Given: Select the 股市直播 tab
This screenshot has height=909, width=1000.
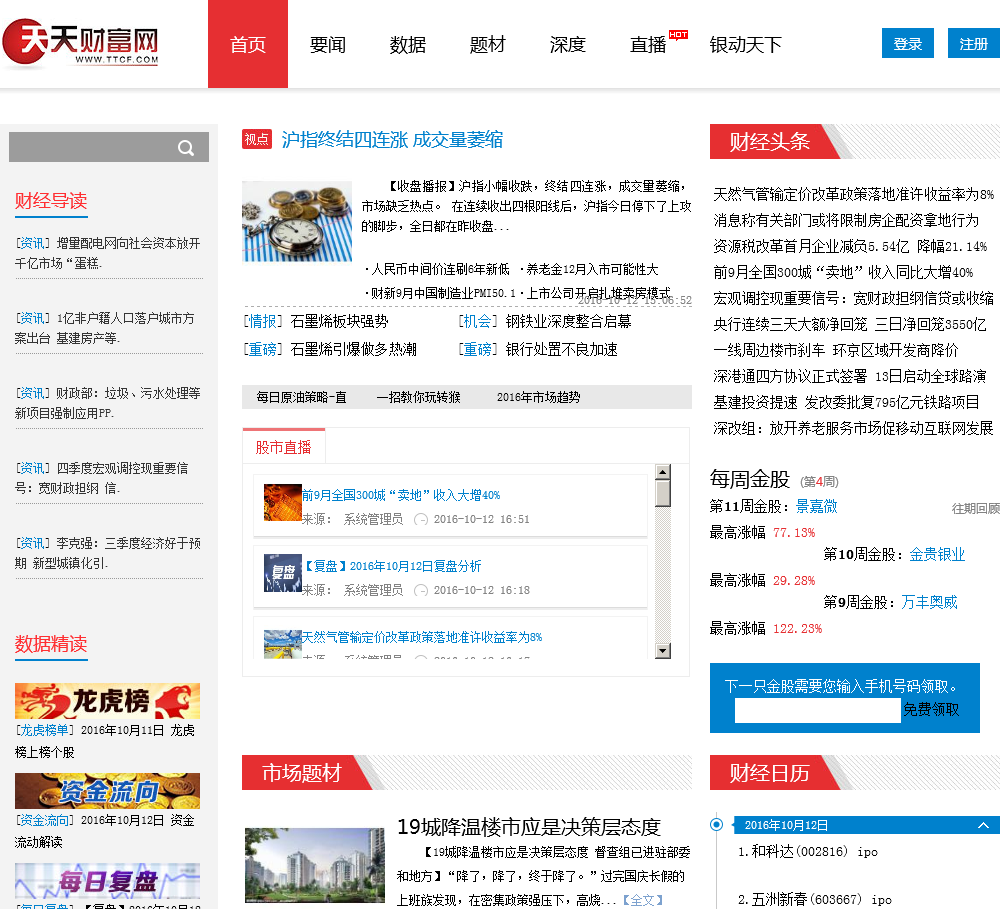Looking at the screenshot, I should [x=284, y=447].
